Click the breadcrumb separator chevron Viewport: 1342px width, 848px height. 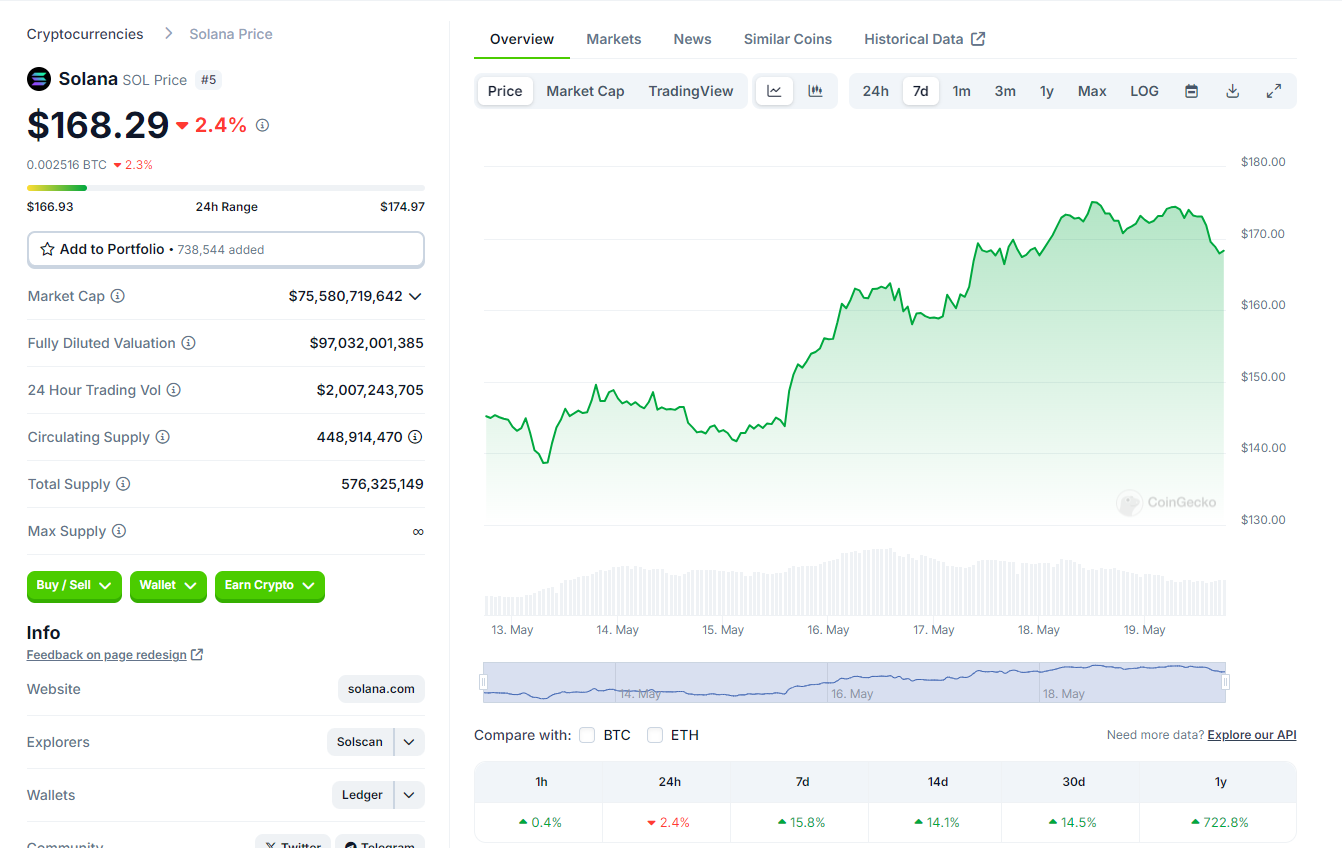pos(167,34)
